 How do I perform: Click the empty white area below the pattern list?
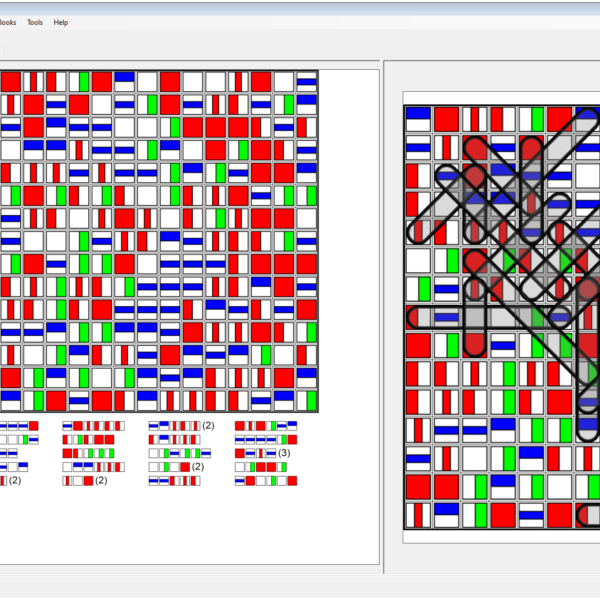coord(190,525)
